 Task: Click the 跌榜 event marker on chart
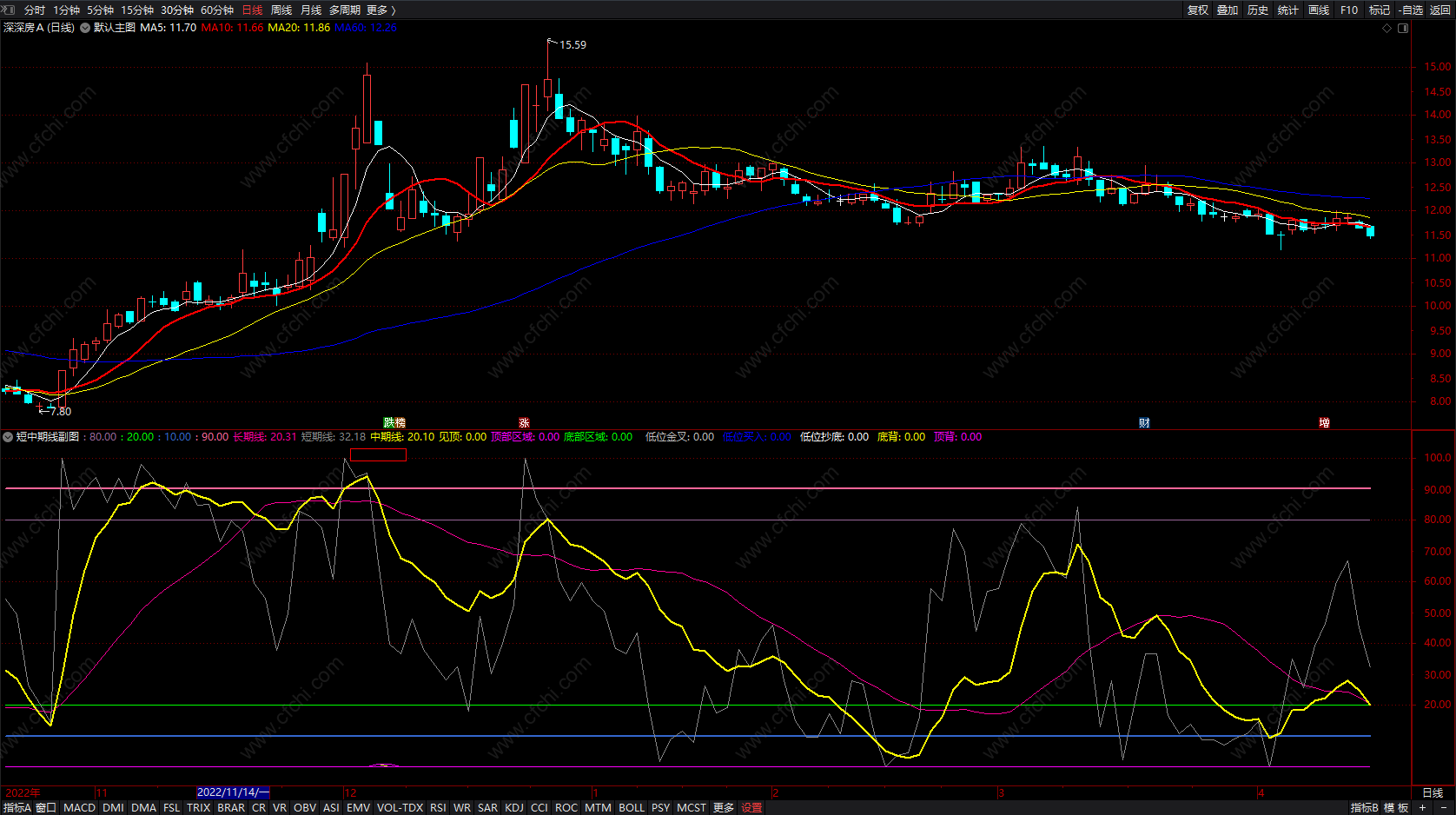(x=394, y=423)
